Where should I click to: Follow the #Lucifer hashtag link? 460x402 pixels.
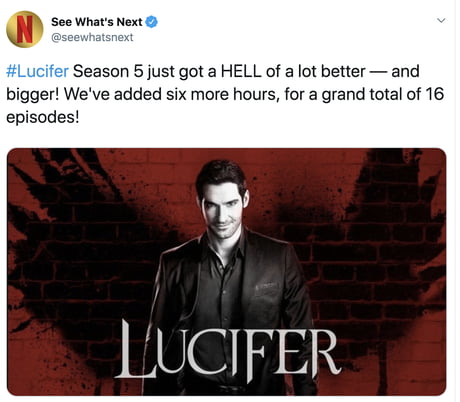[37, 71]
